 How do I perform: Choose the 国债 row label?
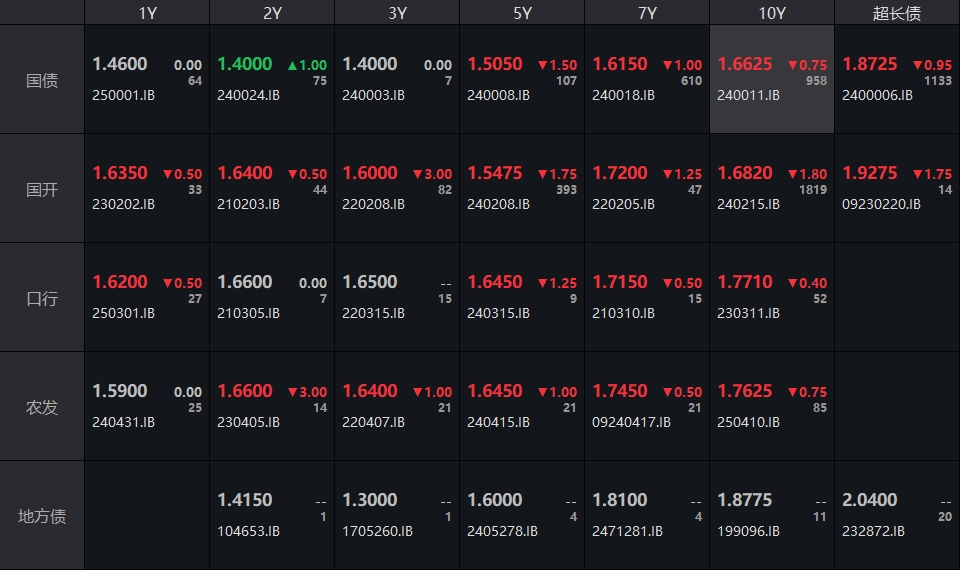(x=42, y=80)
